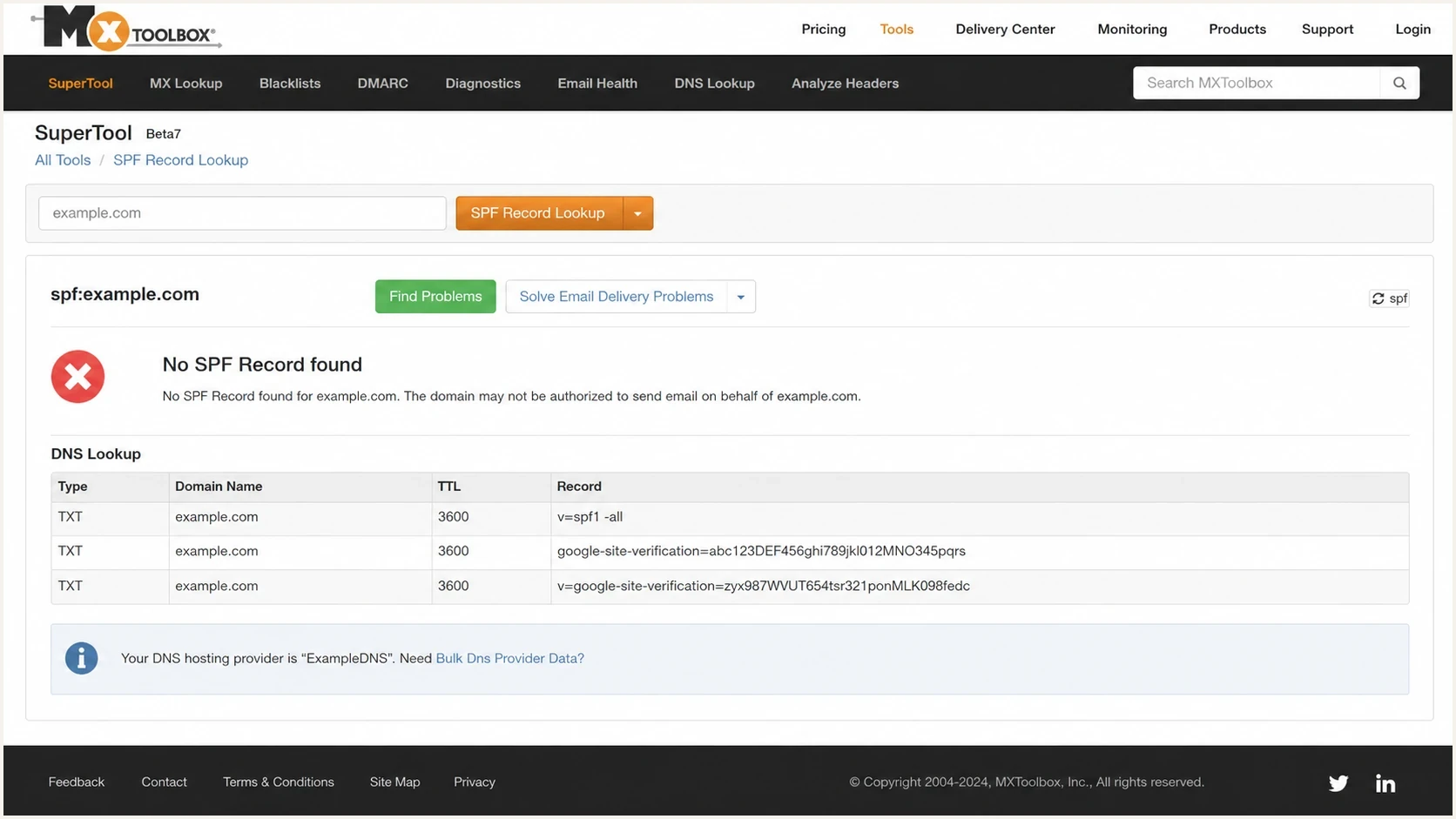
Task: Click the Find Problems button
Action: (x=435, y=297)
